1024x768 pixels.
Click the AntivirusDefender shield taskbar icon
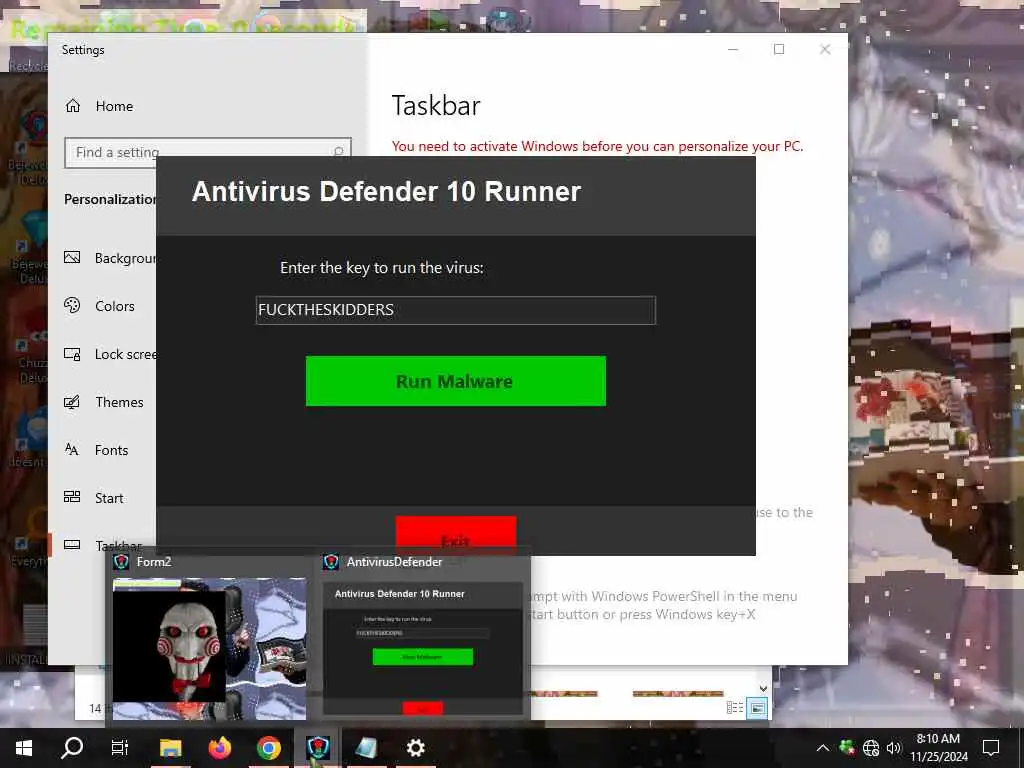pyautogui.click(x=318, y=748)
